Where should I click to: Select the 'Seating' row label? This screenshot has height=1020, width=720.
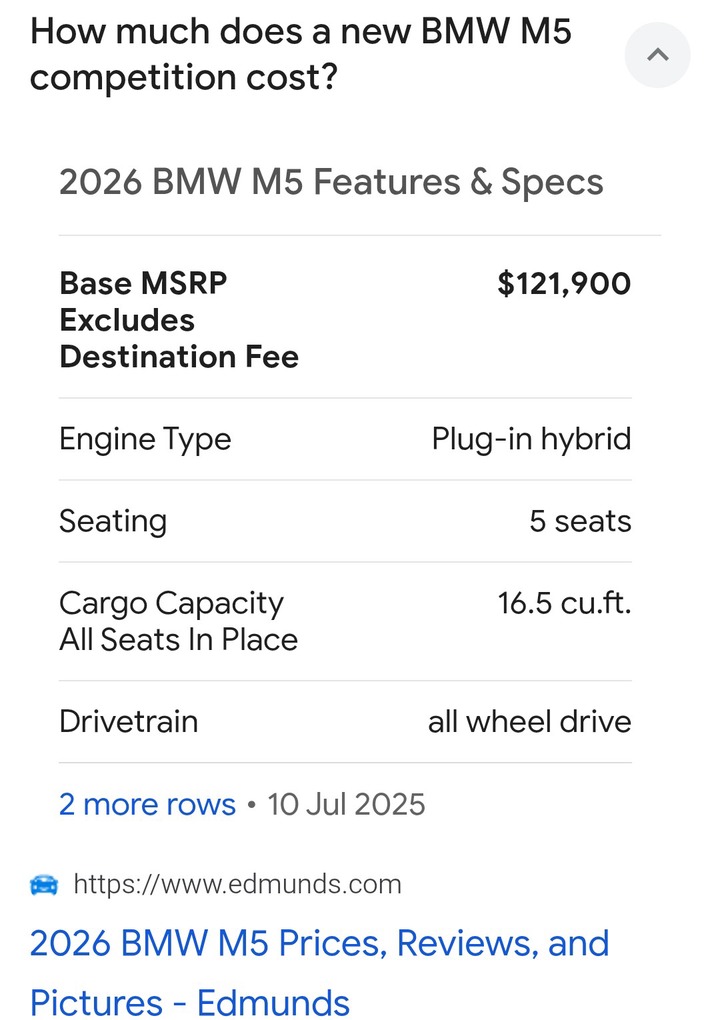tap(113, 521)
